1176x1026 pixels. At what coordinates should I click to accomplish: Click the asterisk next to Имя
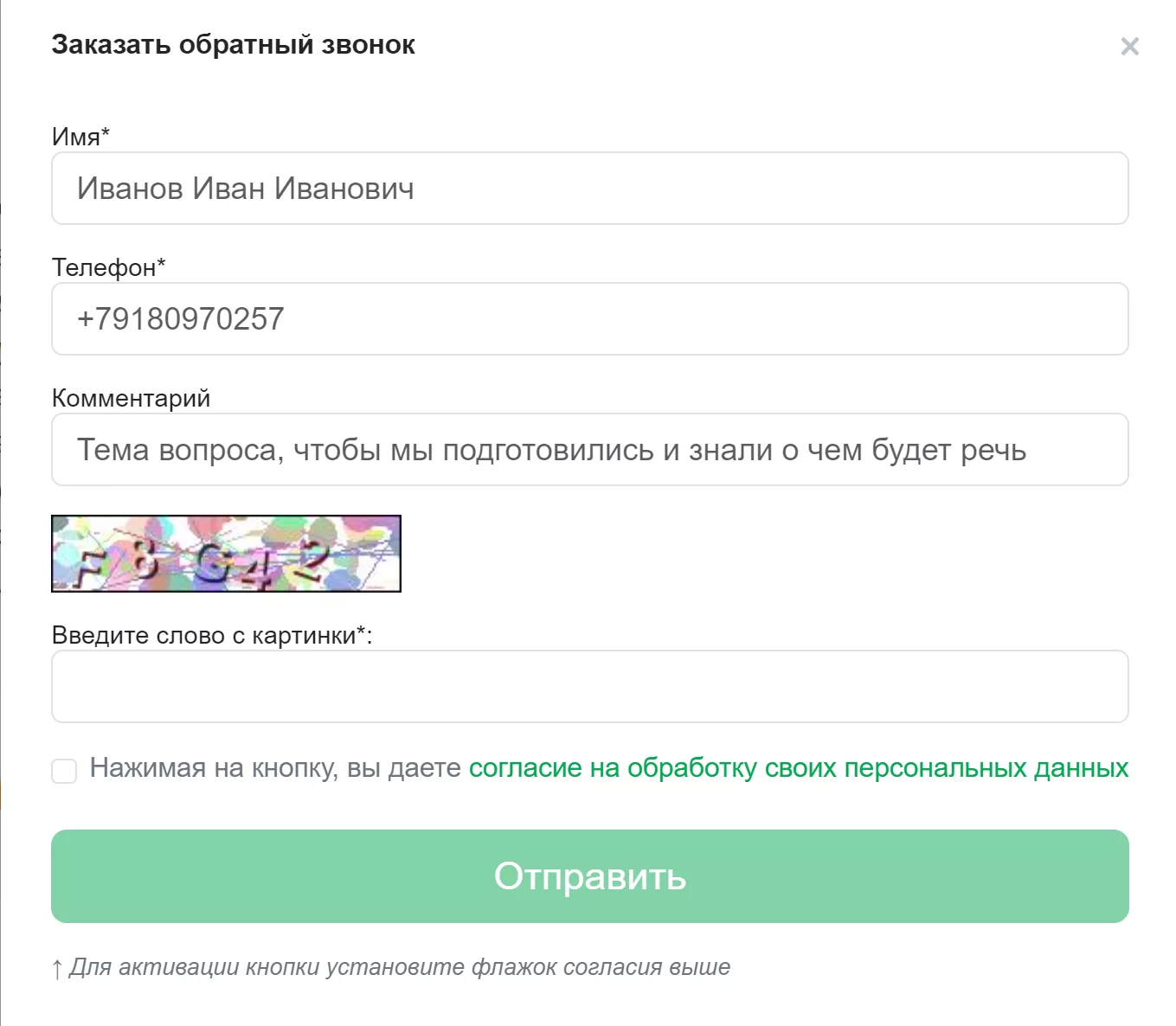(106, 133)
